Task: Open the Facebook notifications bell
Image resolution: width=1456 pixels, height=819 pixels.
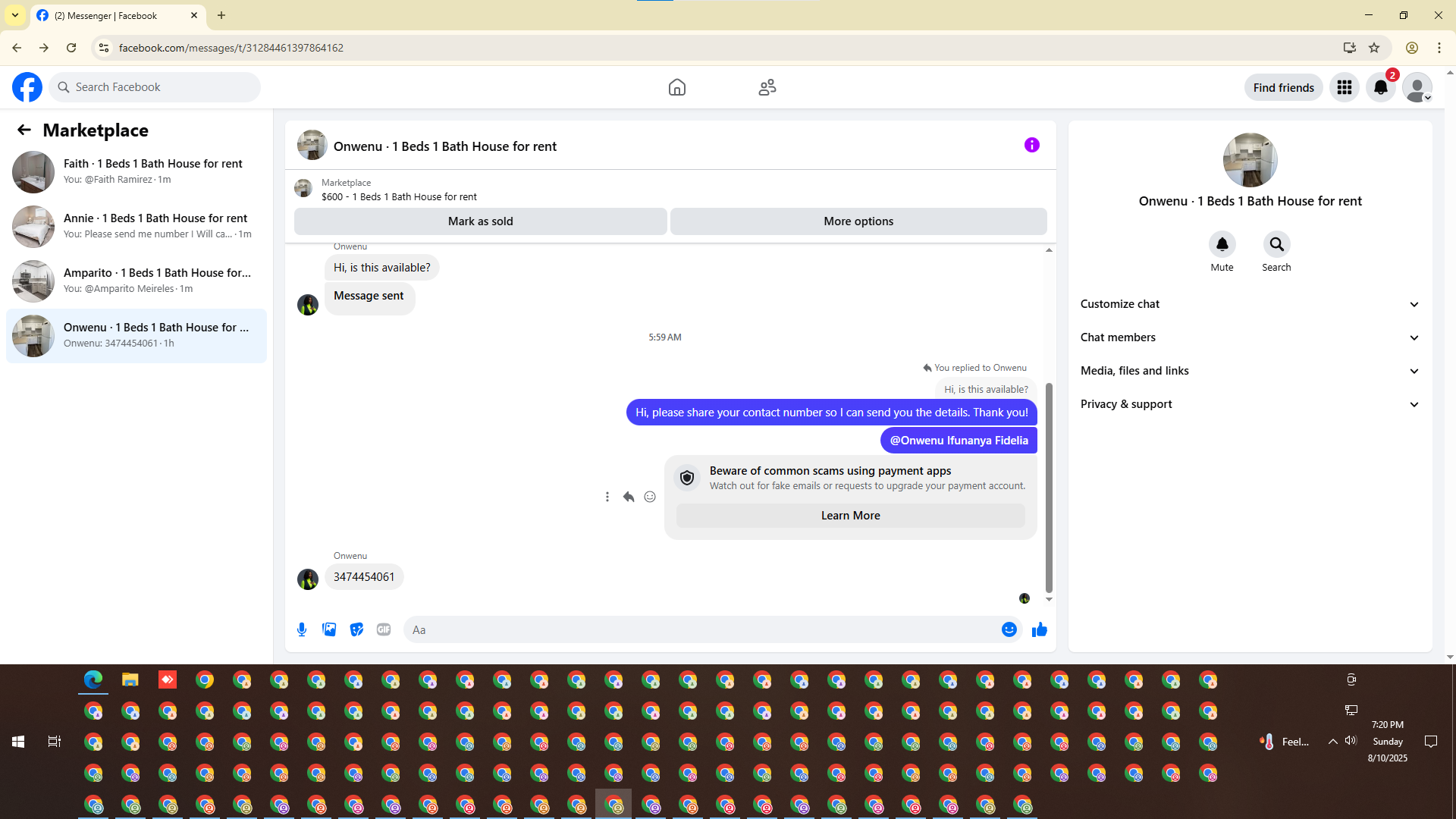Action: pos(1380,88)
